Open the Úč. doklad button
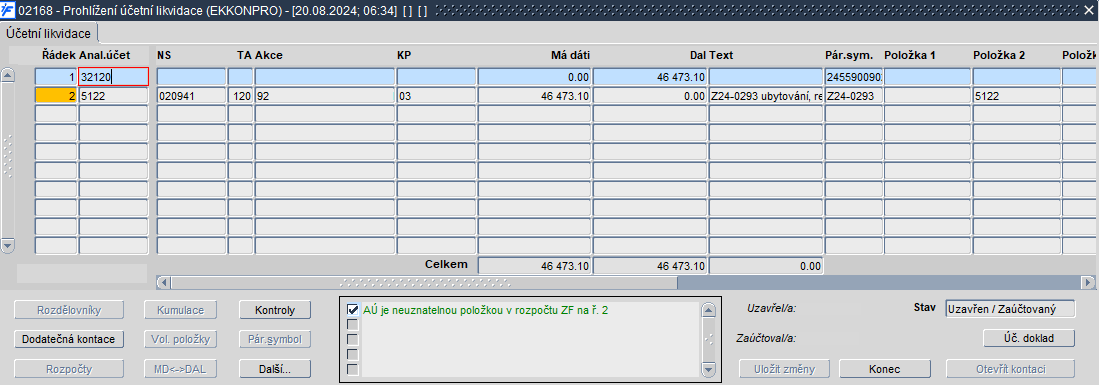The width and height of the screenshot is (1099, 385). (1028, 338)
